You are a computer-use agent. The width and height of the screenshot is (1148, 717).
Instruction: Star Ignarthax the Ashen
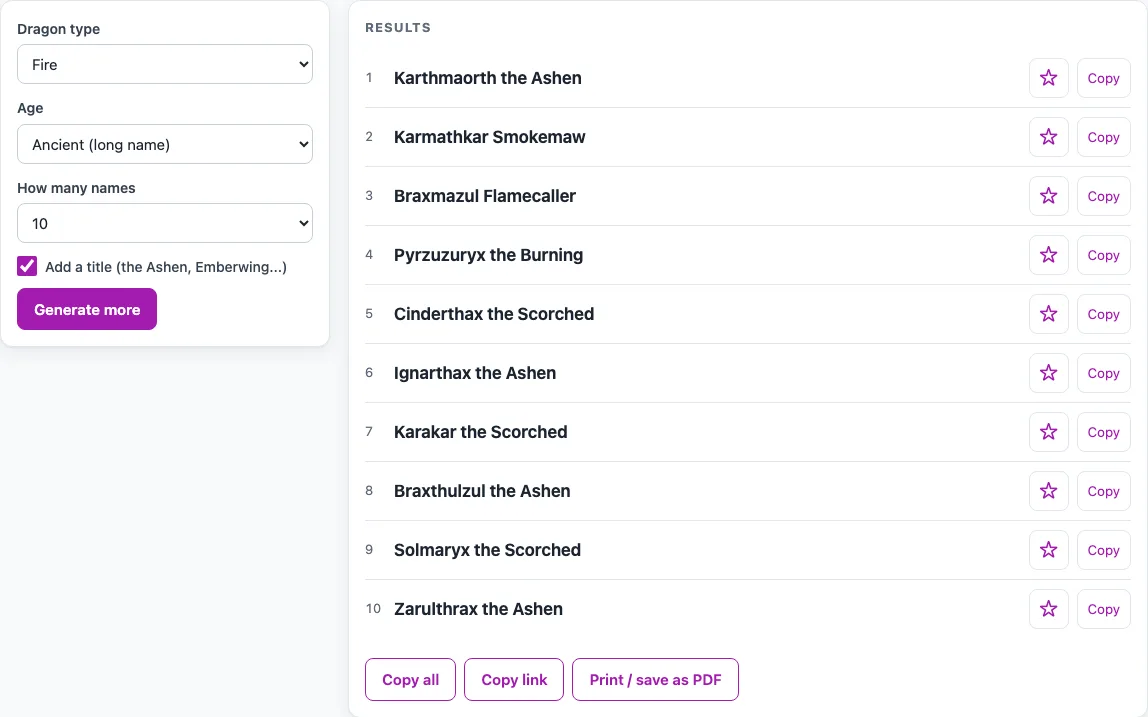pyautogui.click(x=1048, y=373)
